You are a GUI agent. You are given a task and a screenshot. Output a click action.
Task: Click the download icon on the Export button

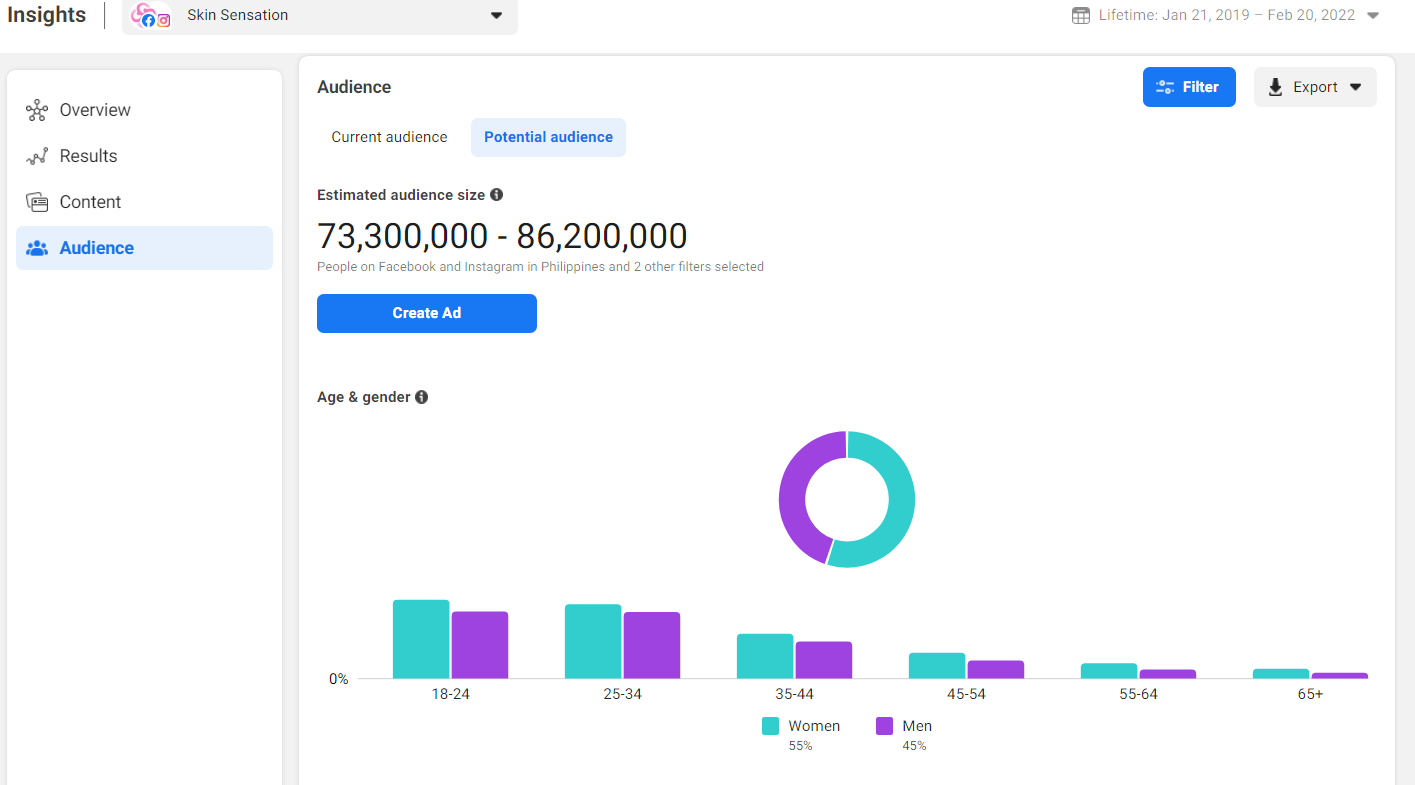tap(1275, 87)
